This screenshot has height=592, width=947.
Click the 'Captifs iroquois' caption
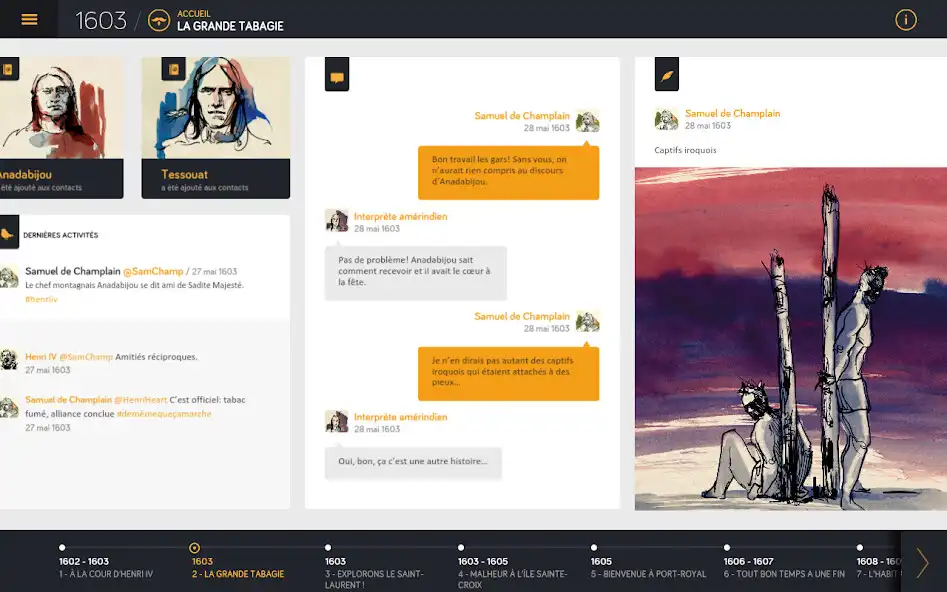[x=685, y=150]
